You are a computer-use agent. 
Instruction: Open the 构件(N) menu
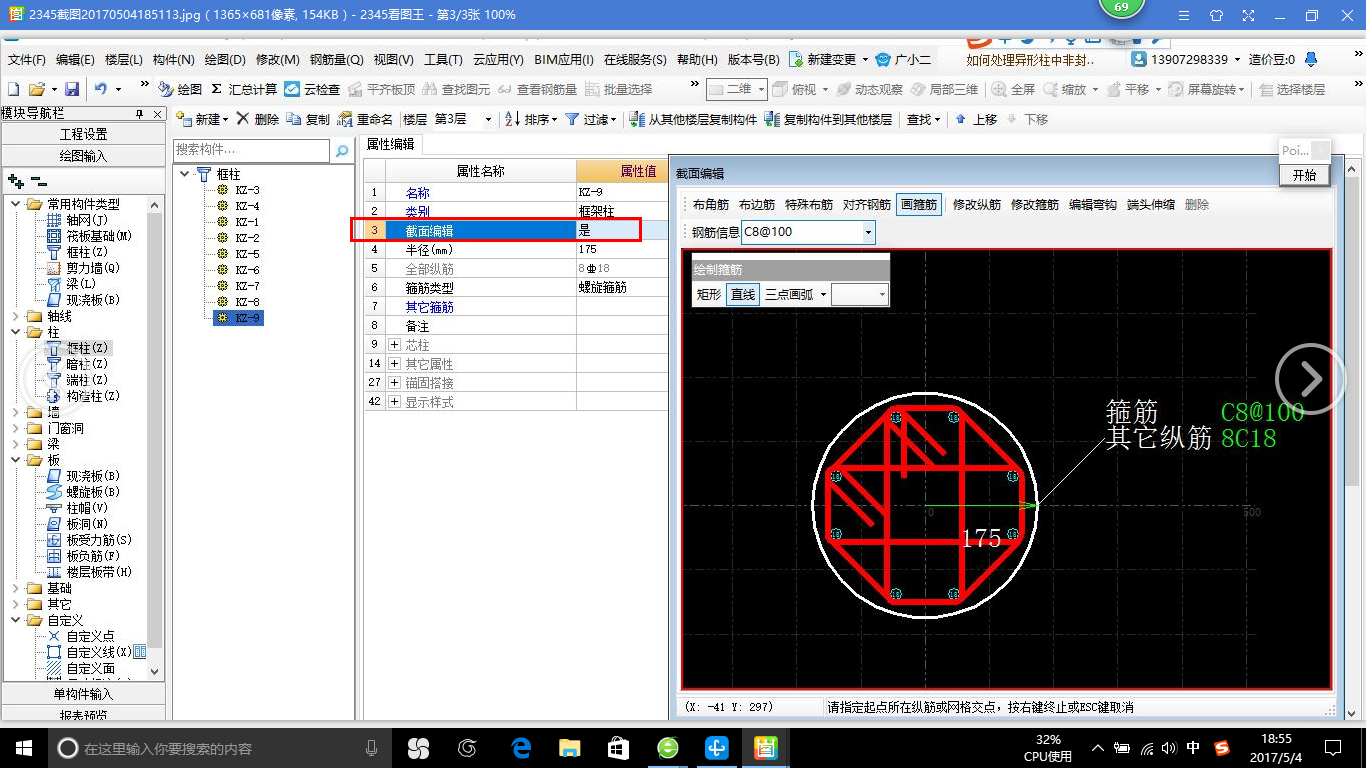coord(174,60)
